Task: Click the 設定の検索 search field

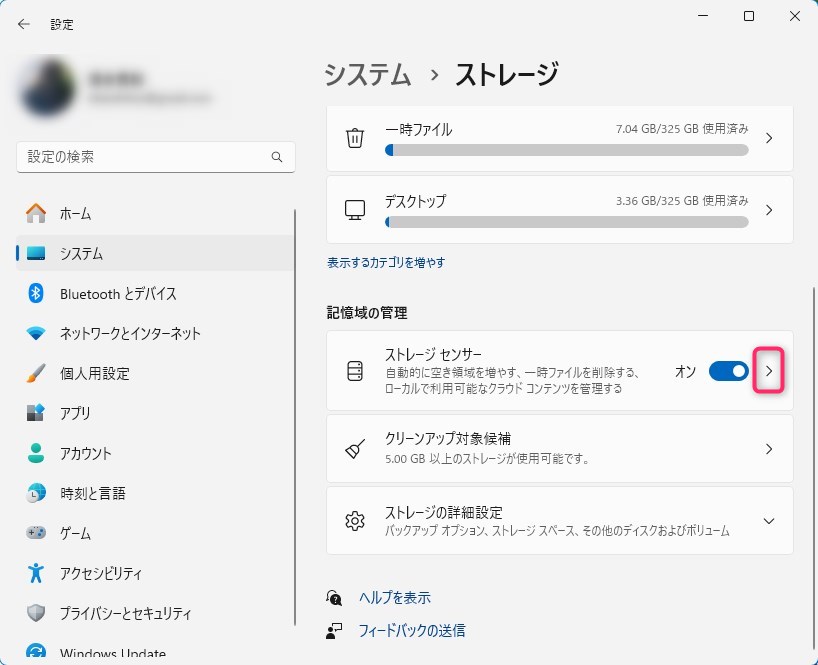Action: [145, 158]
